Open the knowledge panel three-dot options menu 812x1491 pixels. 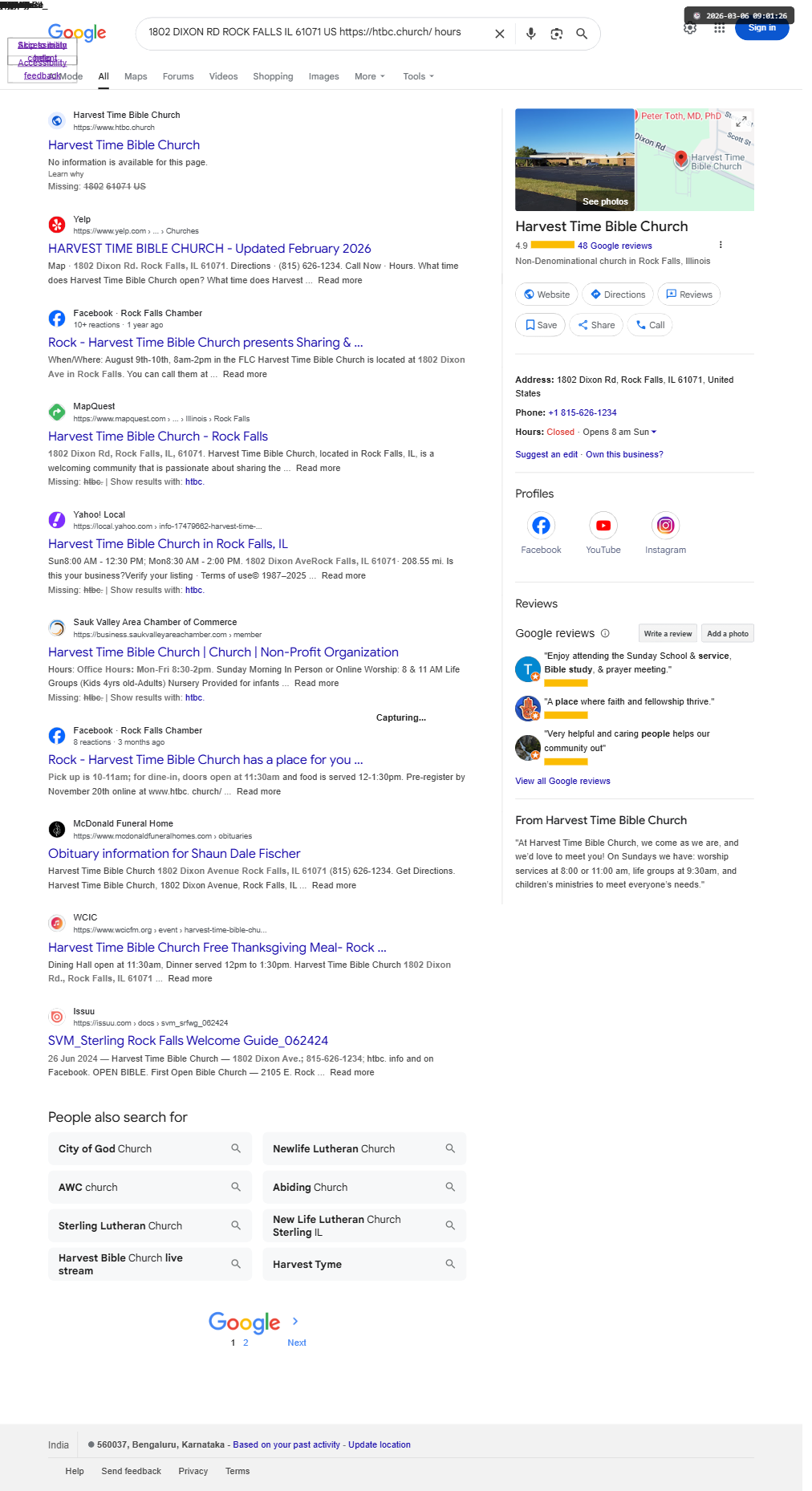[721, 245]
